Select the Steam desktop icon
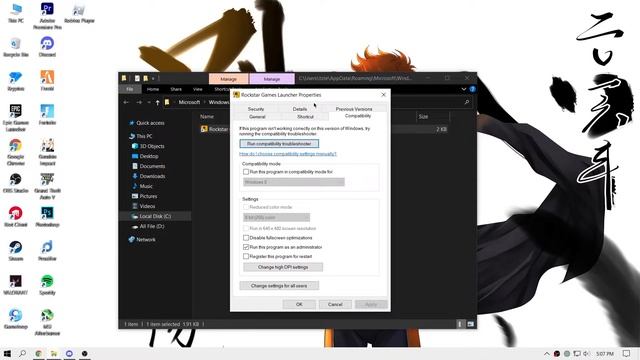640x360 pixels. click(16, 251)
